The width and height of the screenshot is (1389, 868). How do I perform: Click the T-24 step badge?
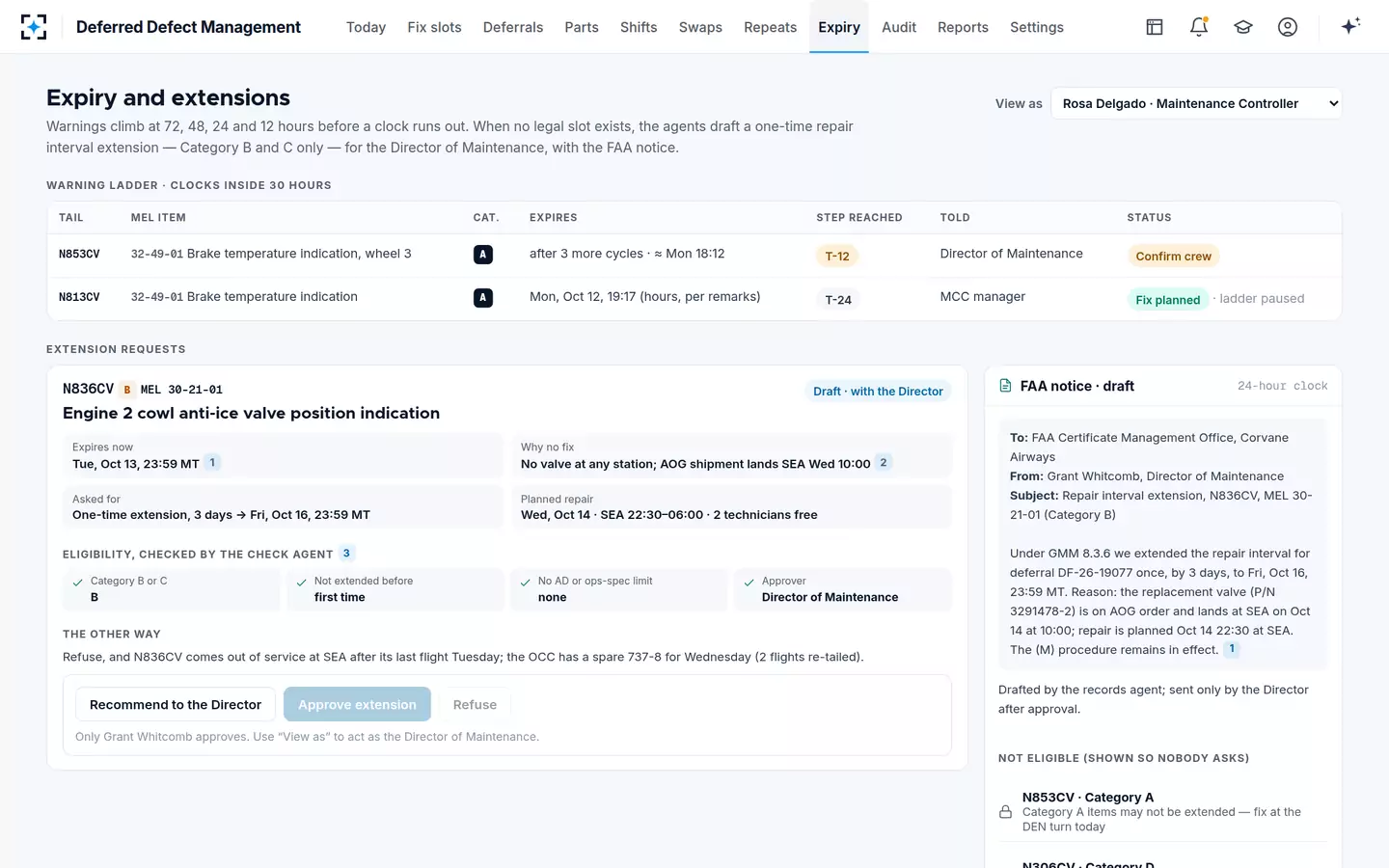click(838, 299)
